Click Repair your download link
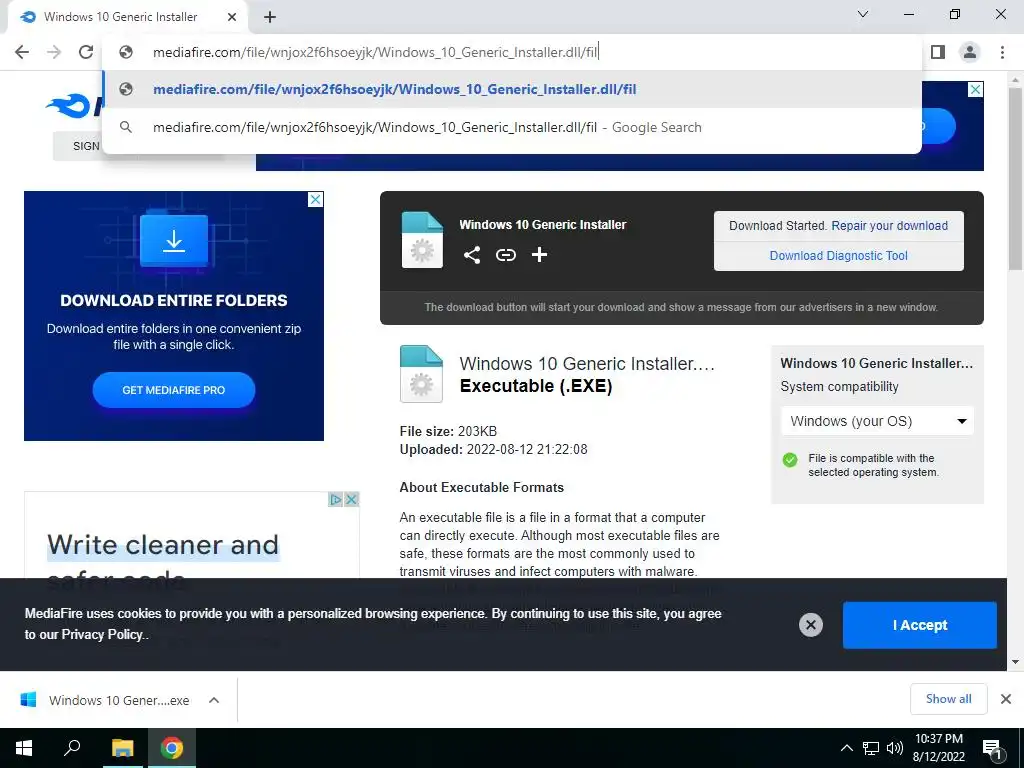1024x768 pixels. (x=889, y=226)
